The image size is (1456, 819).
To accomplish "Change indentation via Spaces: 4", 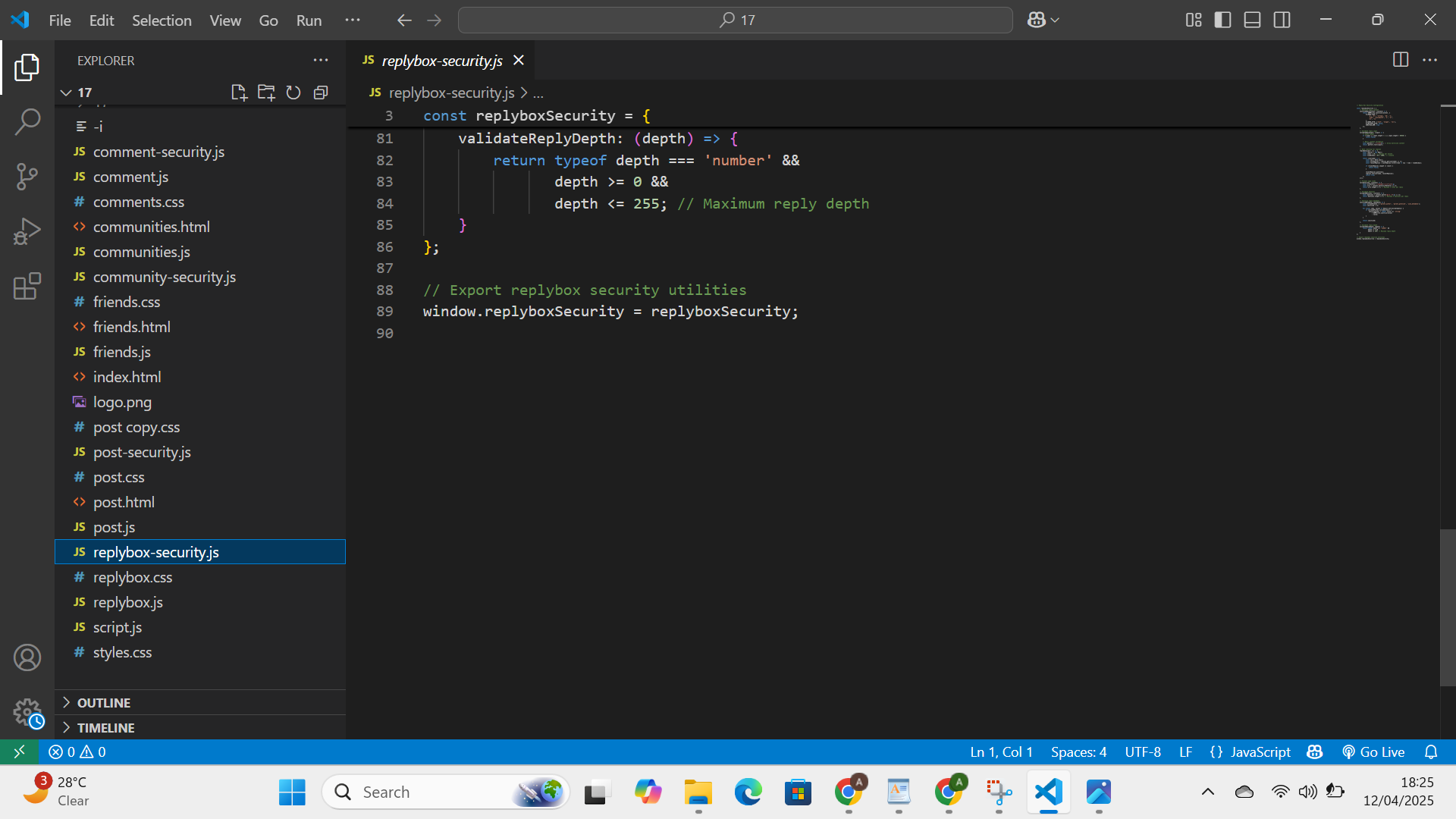I will [1078, 752].
